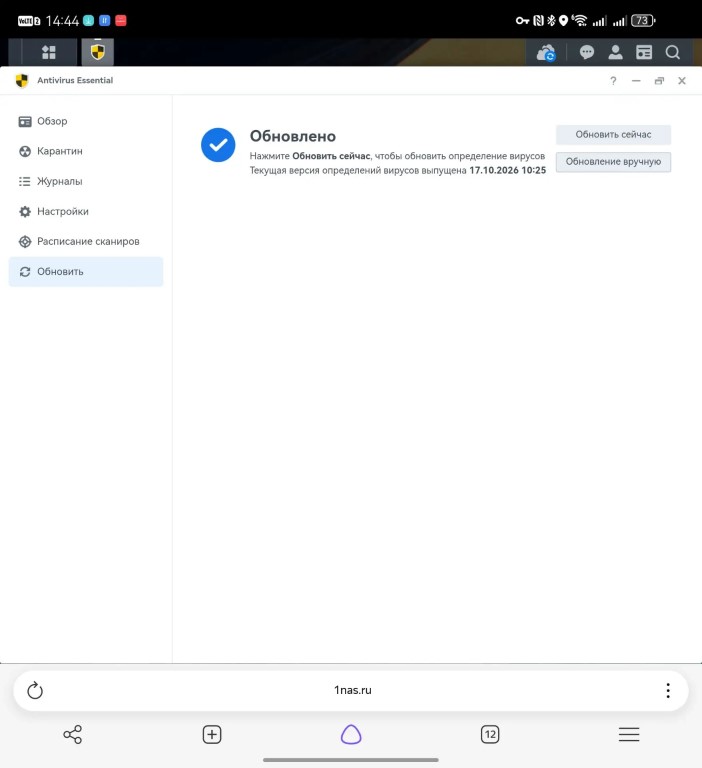
Task: Minimize the Antivirus Essential window
Action: (636, 81)
